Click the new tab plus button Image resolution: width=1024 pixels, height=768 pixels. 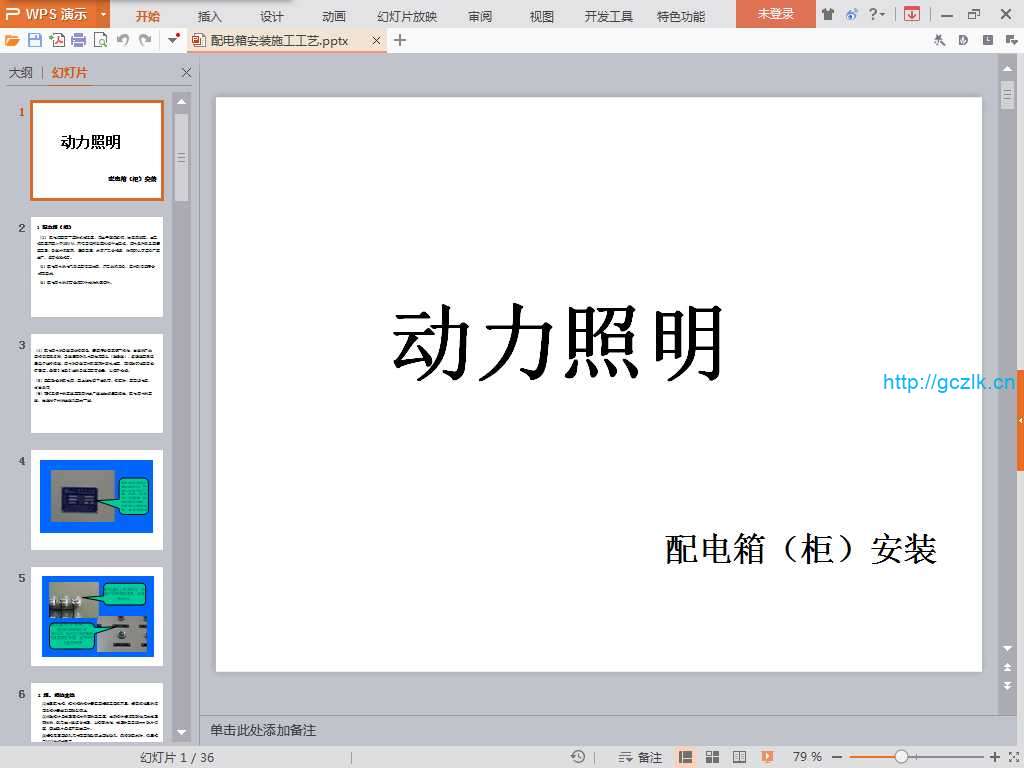(400, 40)
